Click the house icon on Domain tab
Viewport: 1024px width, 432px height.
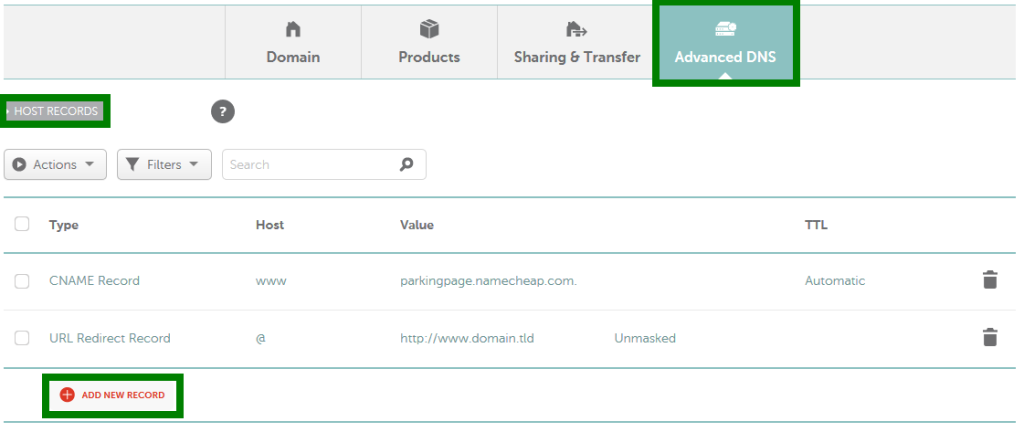(x=293, y=30)
